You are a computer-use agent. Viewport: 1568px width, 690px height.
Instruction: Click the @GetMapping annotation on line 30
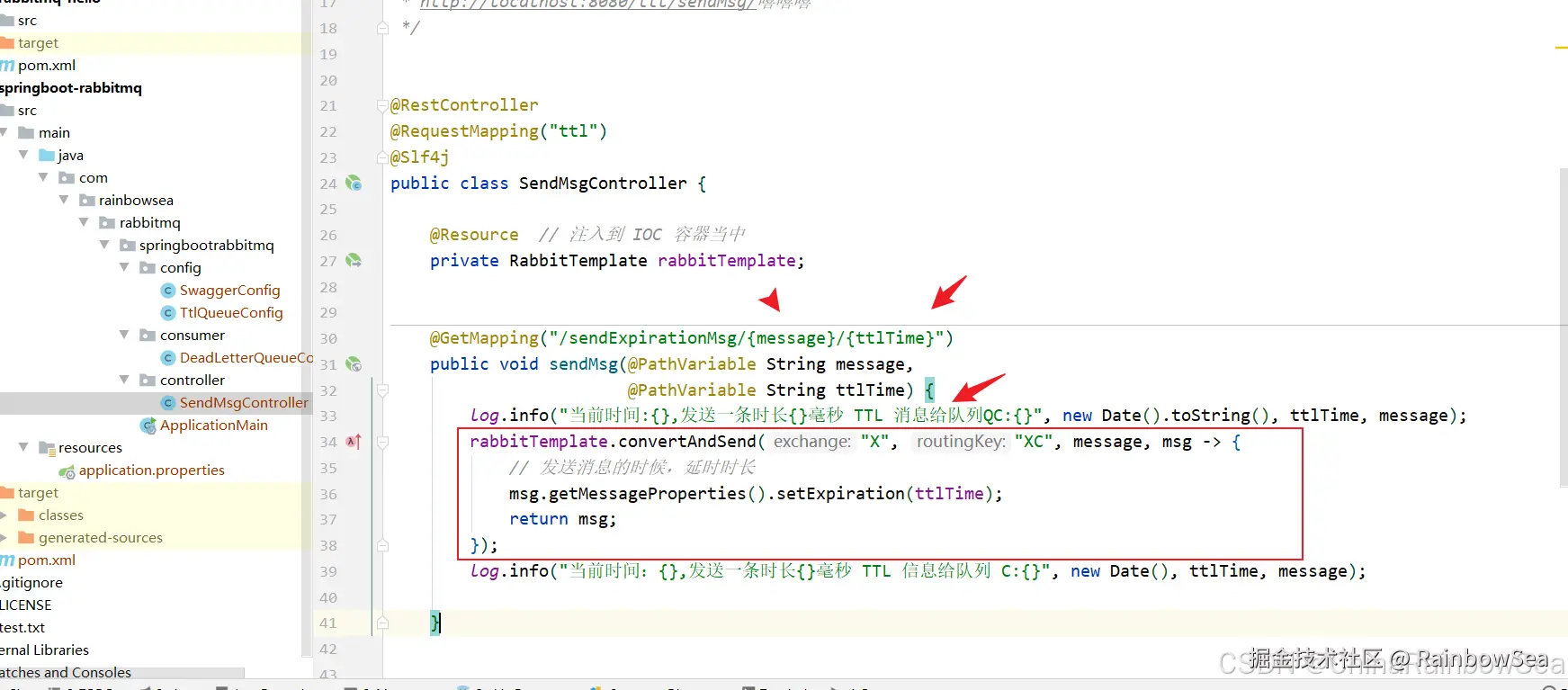(x=484, y=338)
